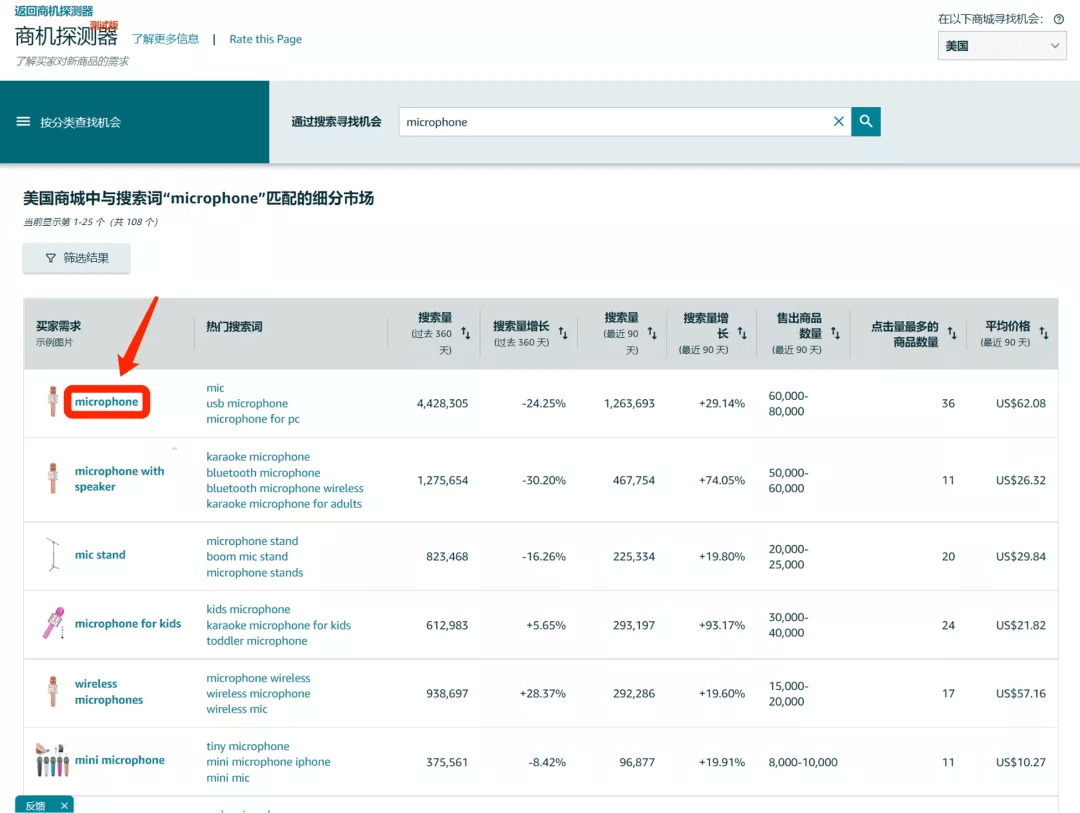Clear the microphone search text
The height and width of the screenshot is (813, 1080).
click(838, 122)
